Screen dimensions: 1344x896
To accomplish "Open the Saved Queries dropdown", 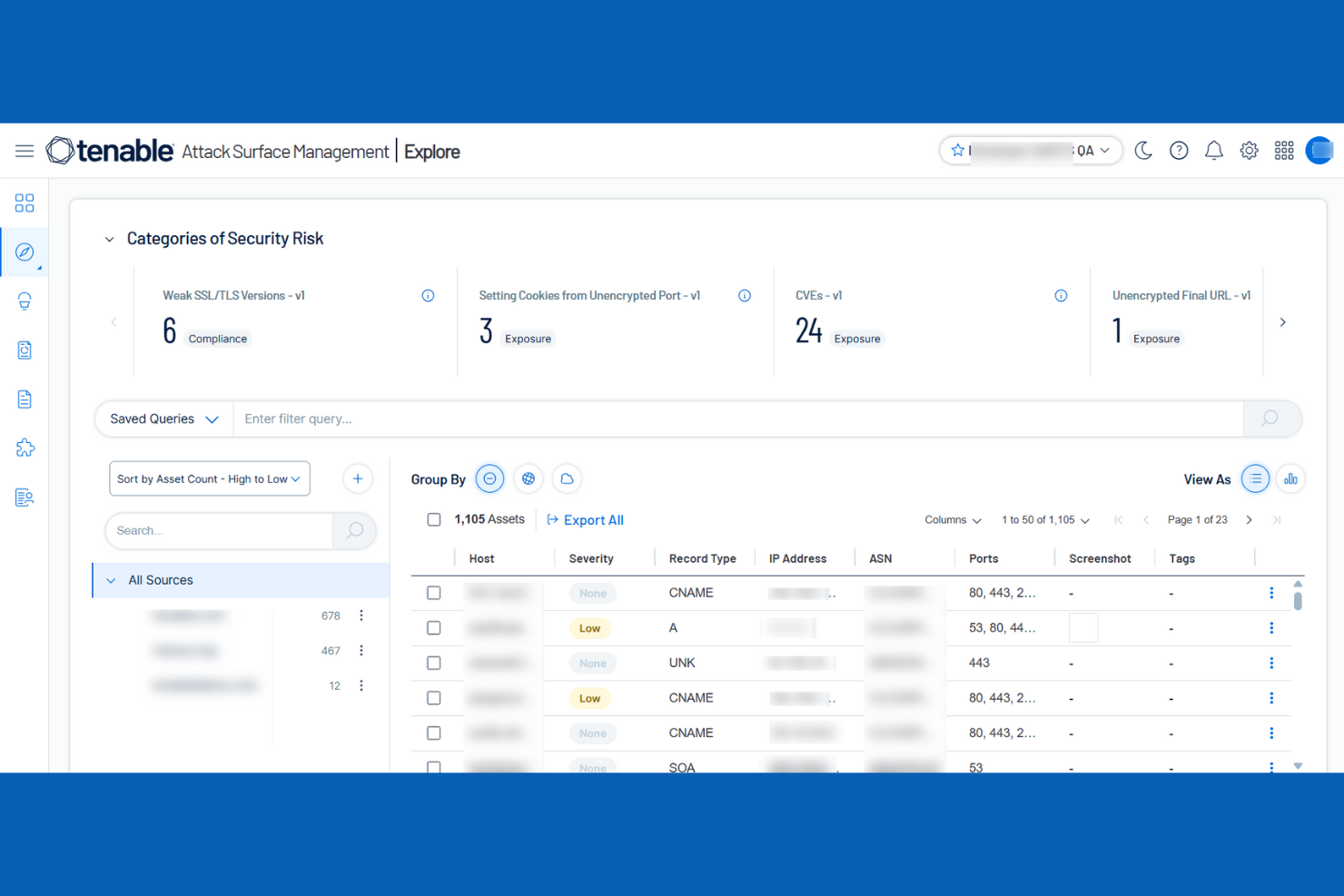I will pyautogui.click(x=163, y=418).
